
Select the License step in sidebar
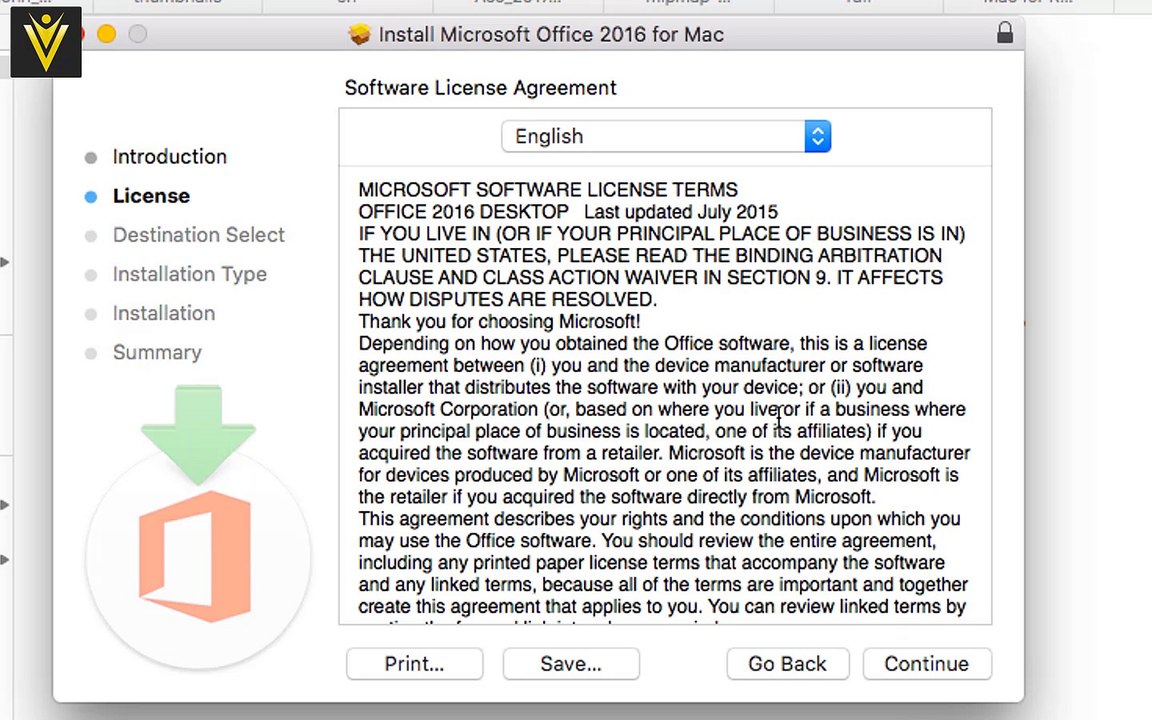(151, 196)
